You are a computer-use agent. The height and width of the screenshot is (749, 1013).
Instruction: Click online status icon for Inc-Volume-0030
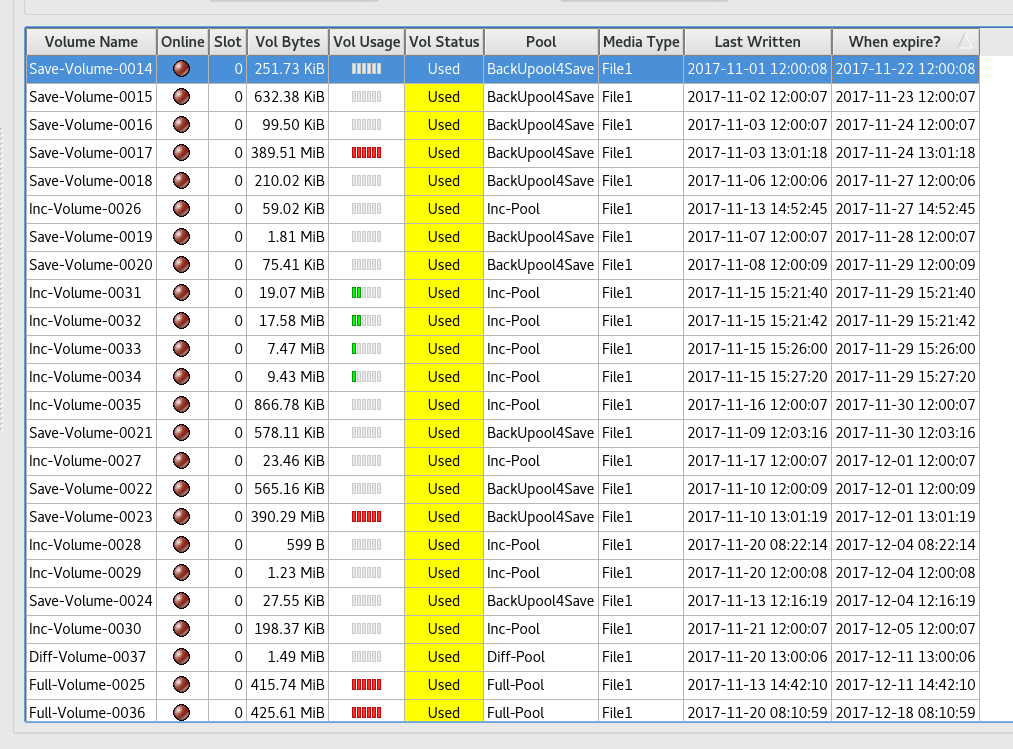point(182,628)
